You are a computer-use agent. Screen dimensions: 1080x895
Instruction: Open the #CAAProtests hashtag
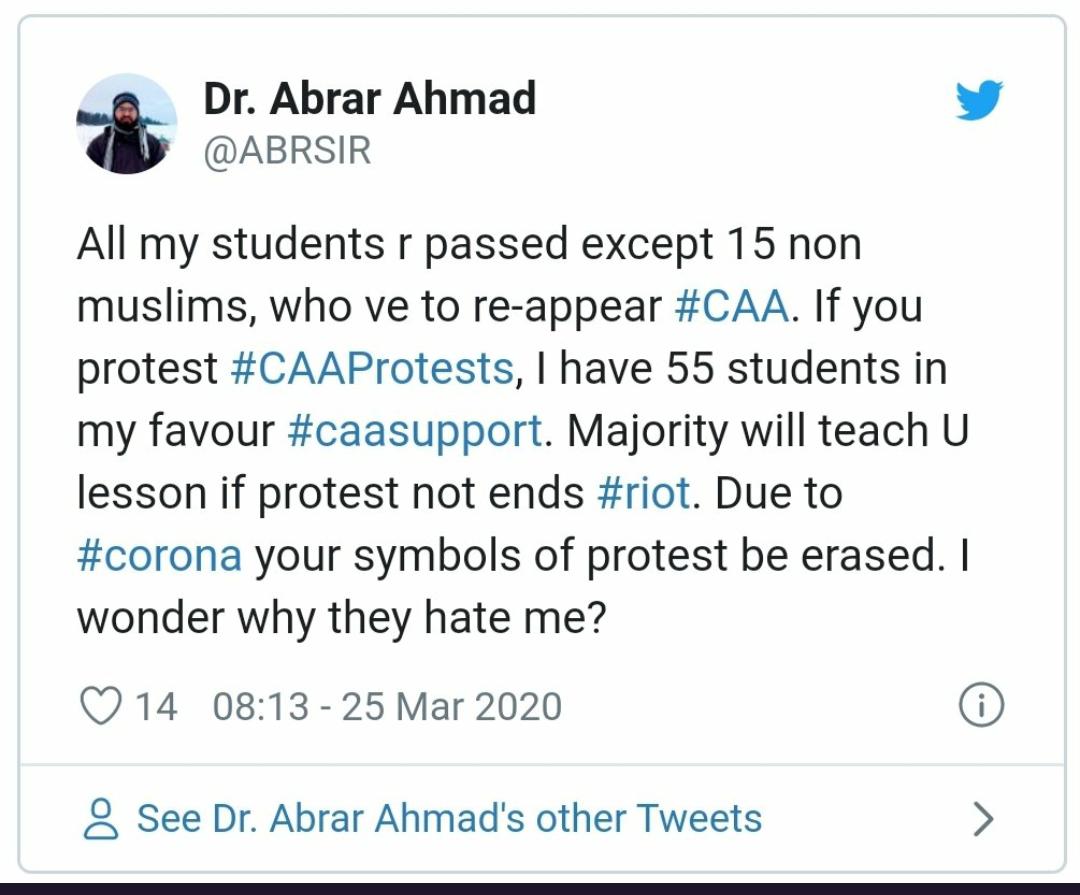tap(372, 369)
